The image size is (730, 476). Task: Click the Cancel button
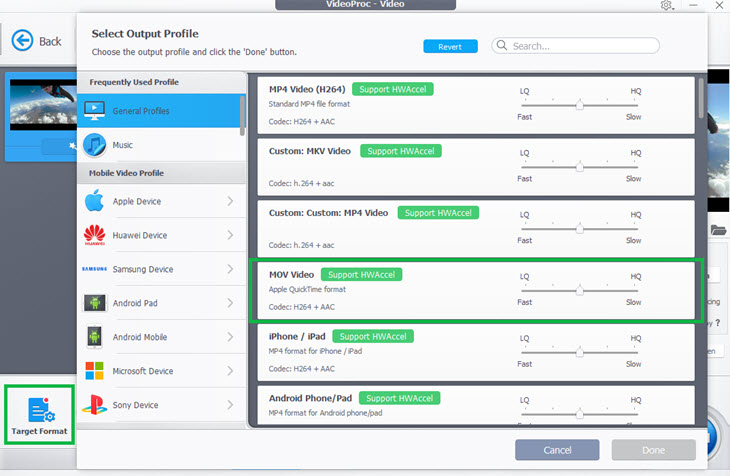(x=557, y=450)
